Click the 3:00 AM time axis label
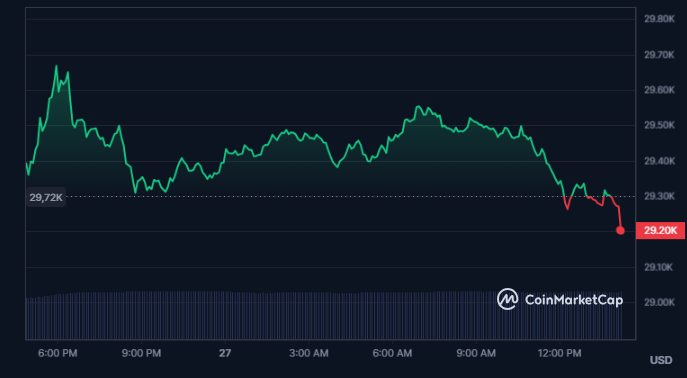This screenshot has height=378, width=687. coord(308,353)
